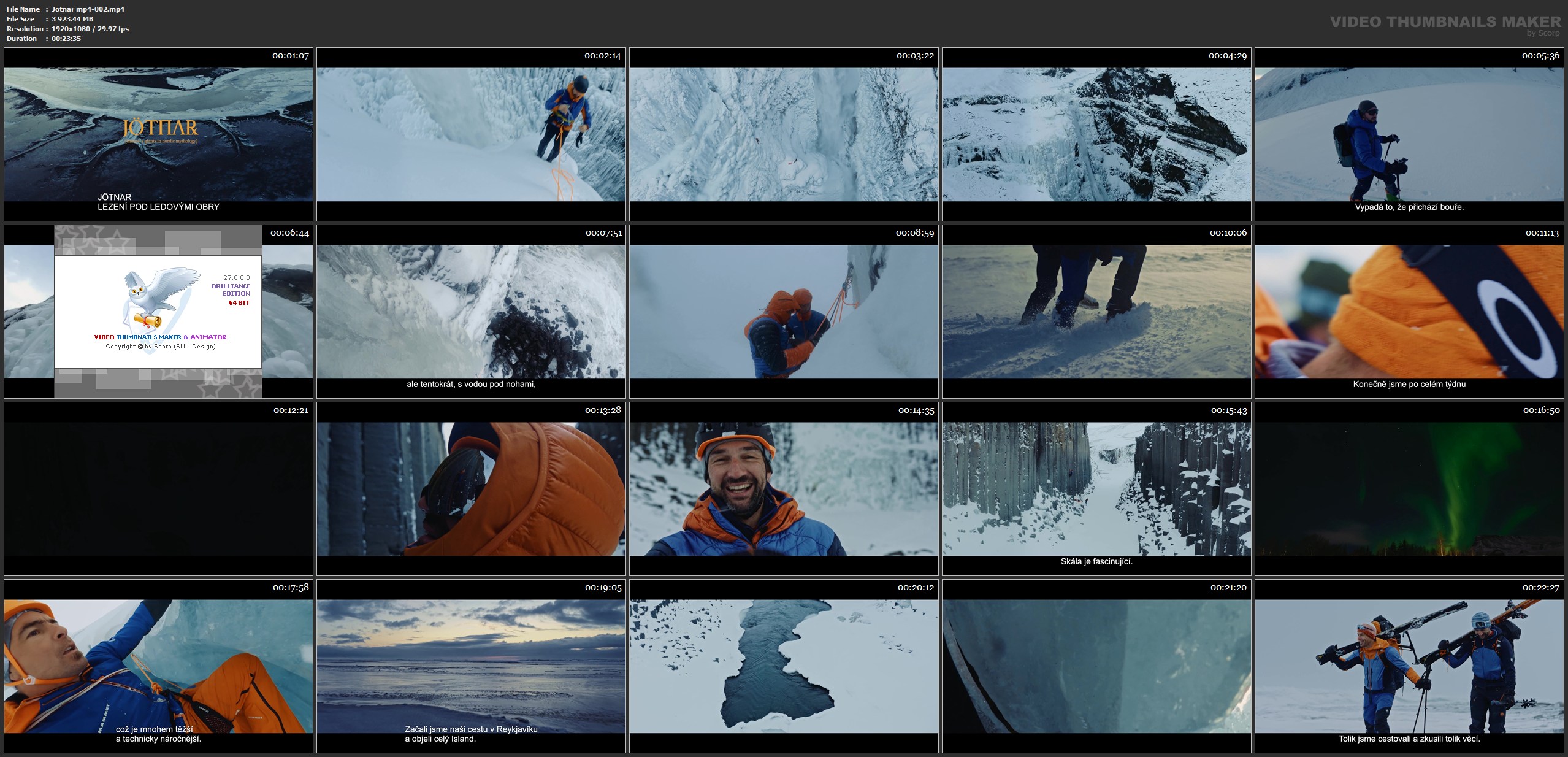The image size is (1568, 757).
Task: Select the thumbnail timestamped 00:02:14
Action: tap(471, 134)
